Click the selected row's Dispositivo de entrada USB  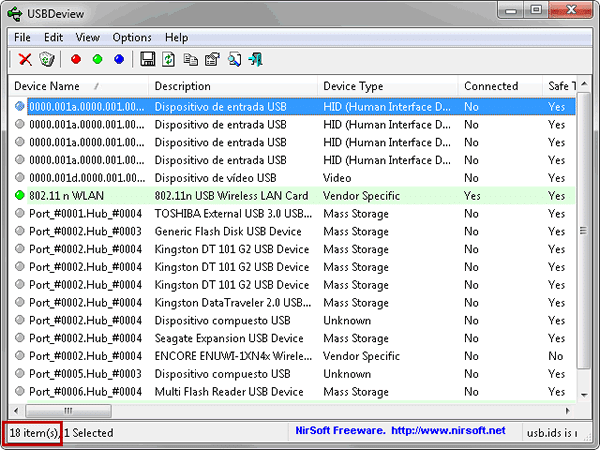pos(220,107)
